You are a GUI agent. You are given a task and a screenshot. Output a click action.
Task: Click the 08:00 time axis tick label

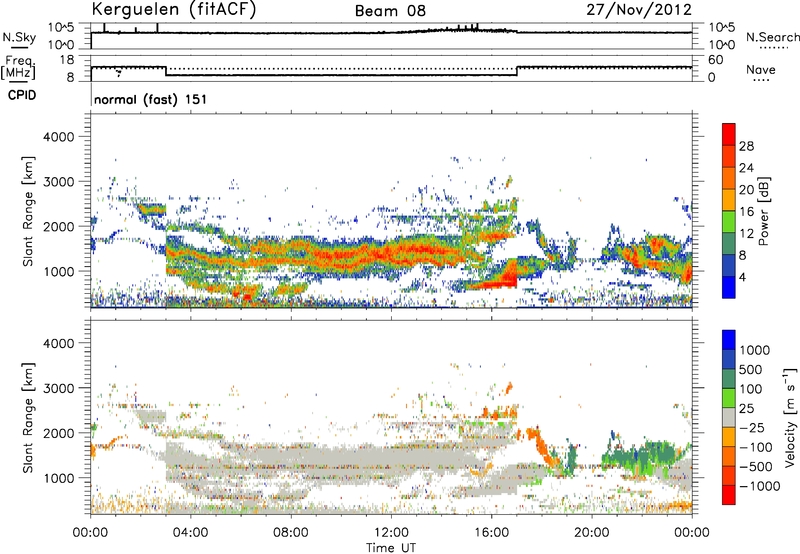click(291, 533)
